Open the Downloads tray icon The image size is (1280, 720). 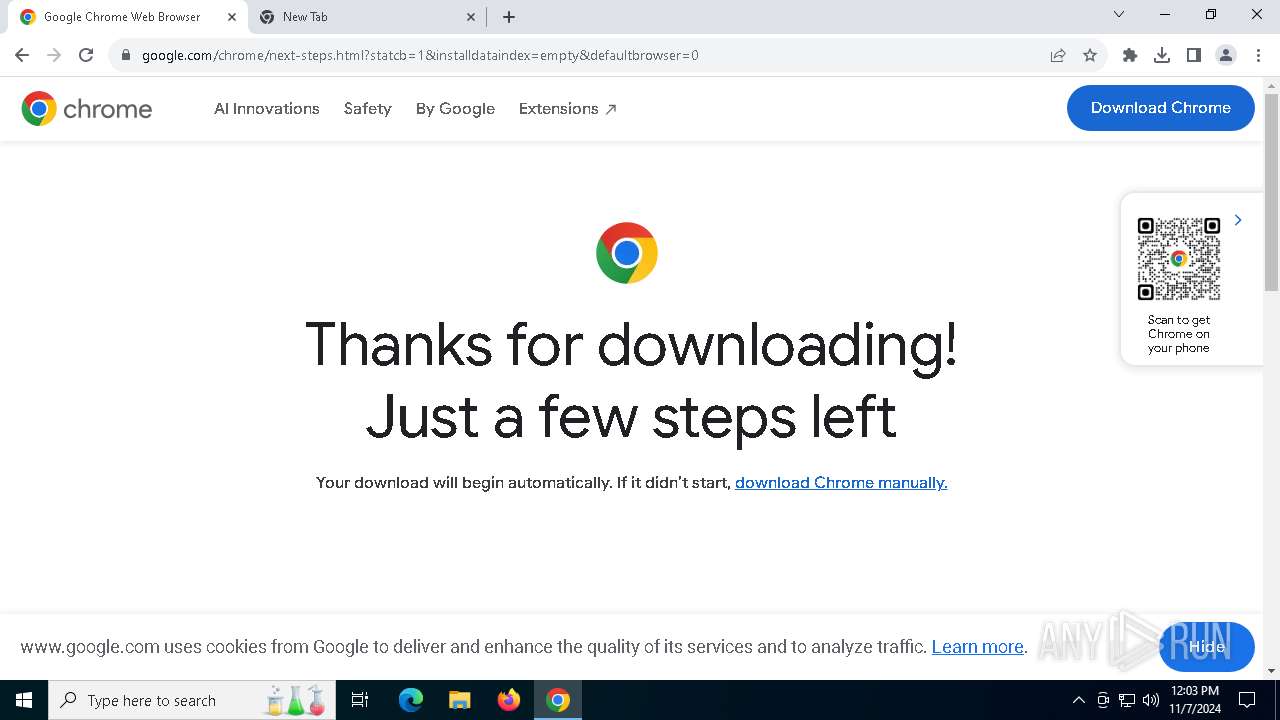1162,55
